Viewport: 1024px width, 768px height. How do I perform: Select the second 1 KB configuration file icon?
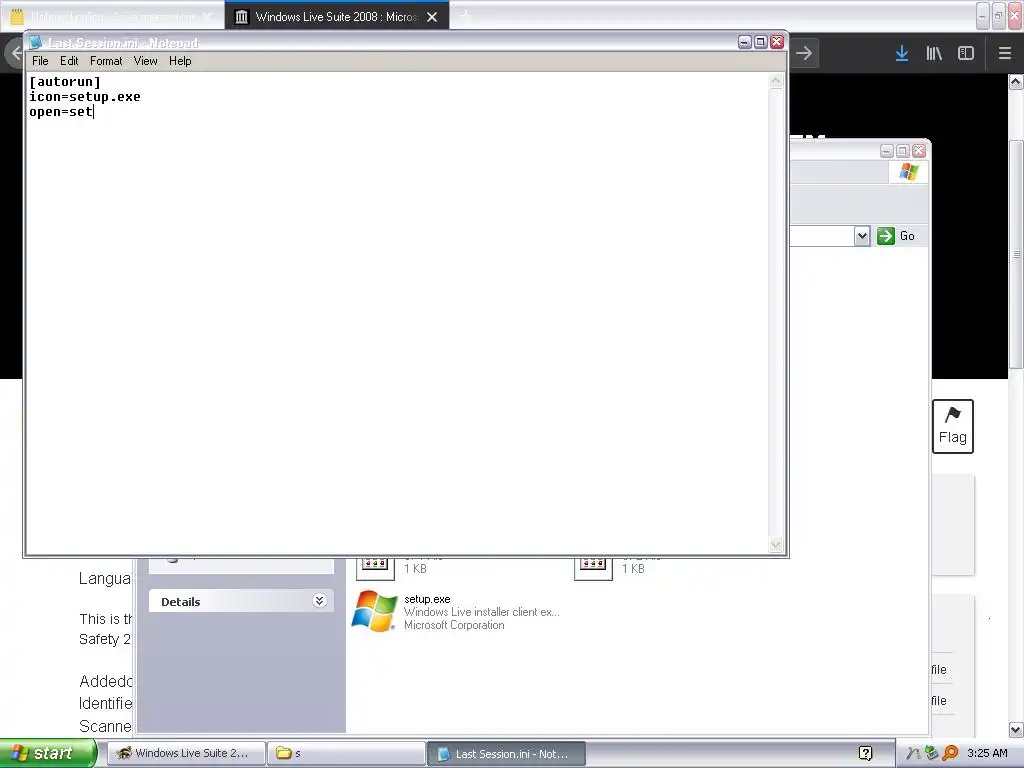tap(593, 567)
